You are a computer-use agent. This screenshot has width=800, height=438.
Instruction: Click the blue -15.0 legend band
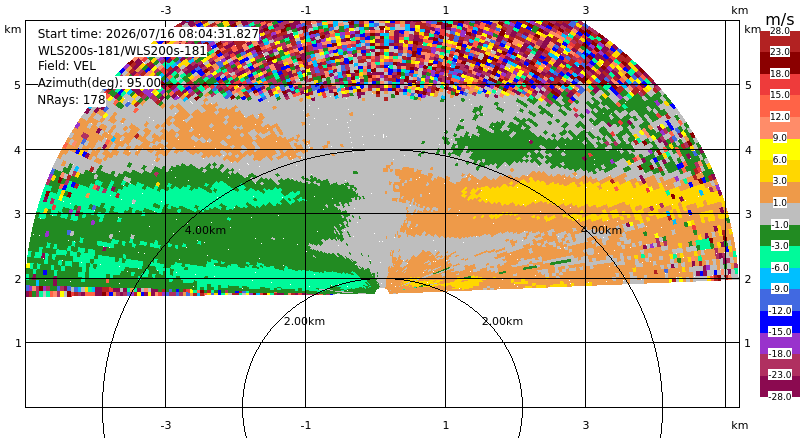(780, 322)
